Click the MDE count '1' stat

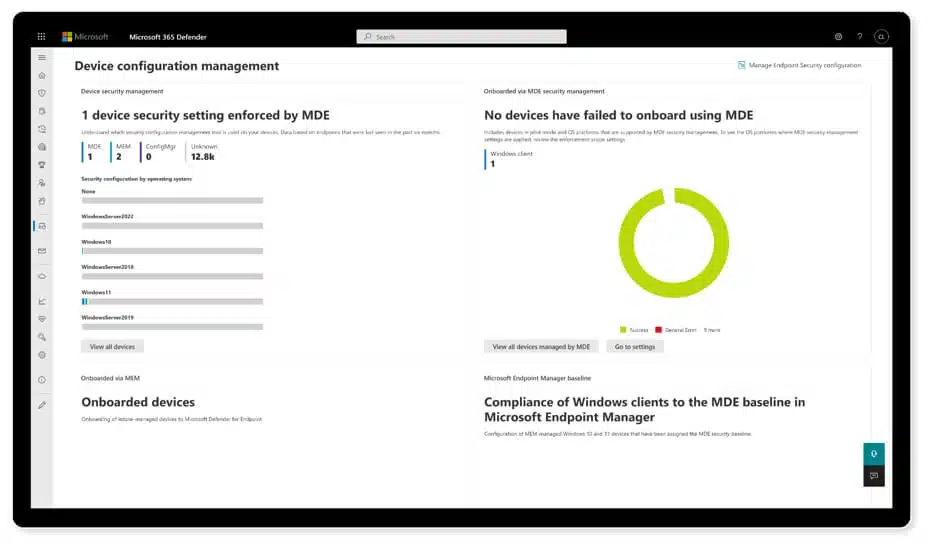click(94, 152)
